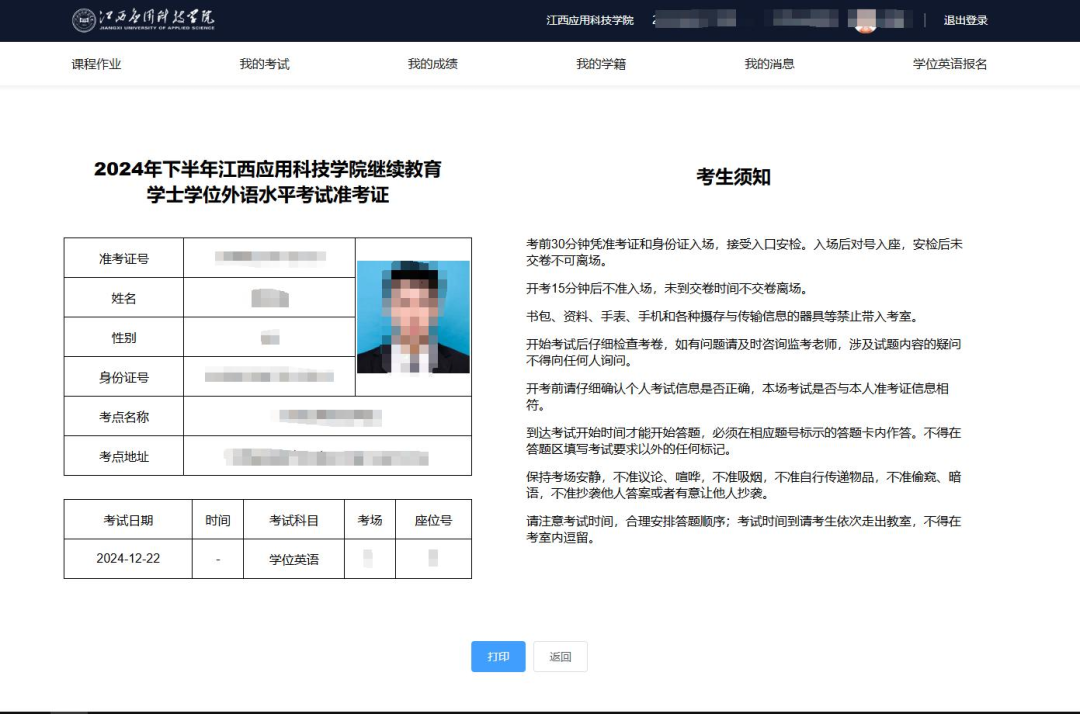Open the 课程作业 navigation menu
Viewport: 1080px width, 714px height.
point(98,63)
